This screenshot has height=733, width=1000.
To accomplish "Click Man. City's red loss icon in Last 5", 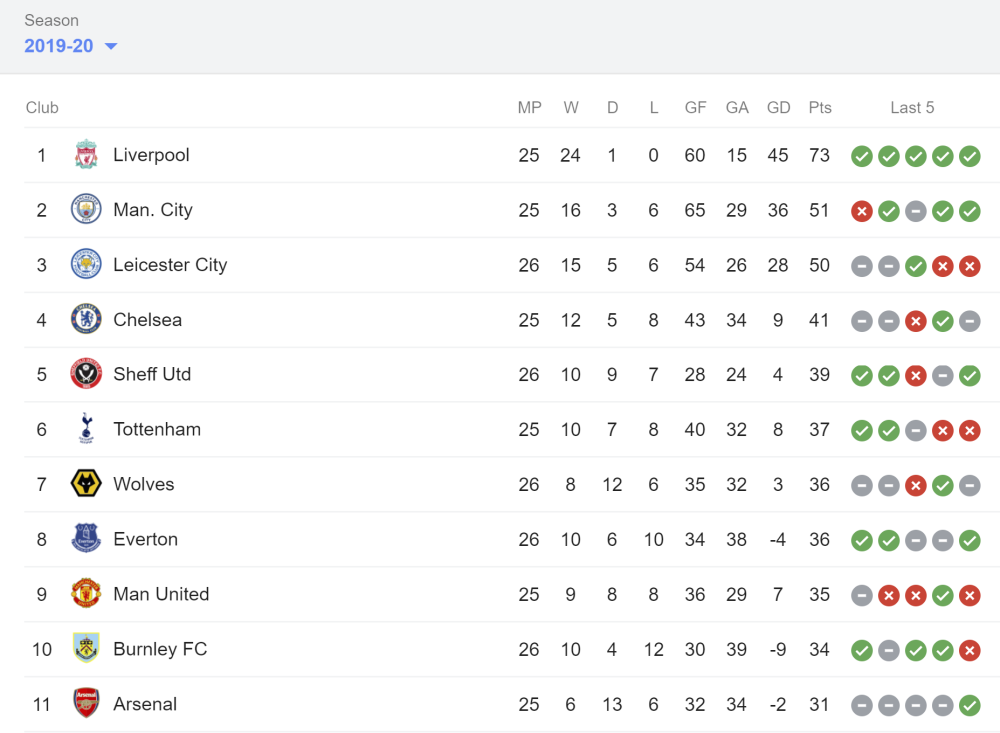I will (x=862, y=211).
